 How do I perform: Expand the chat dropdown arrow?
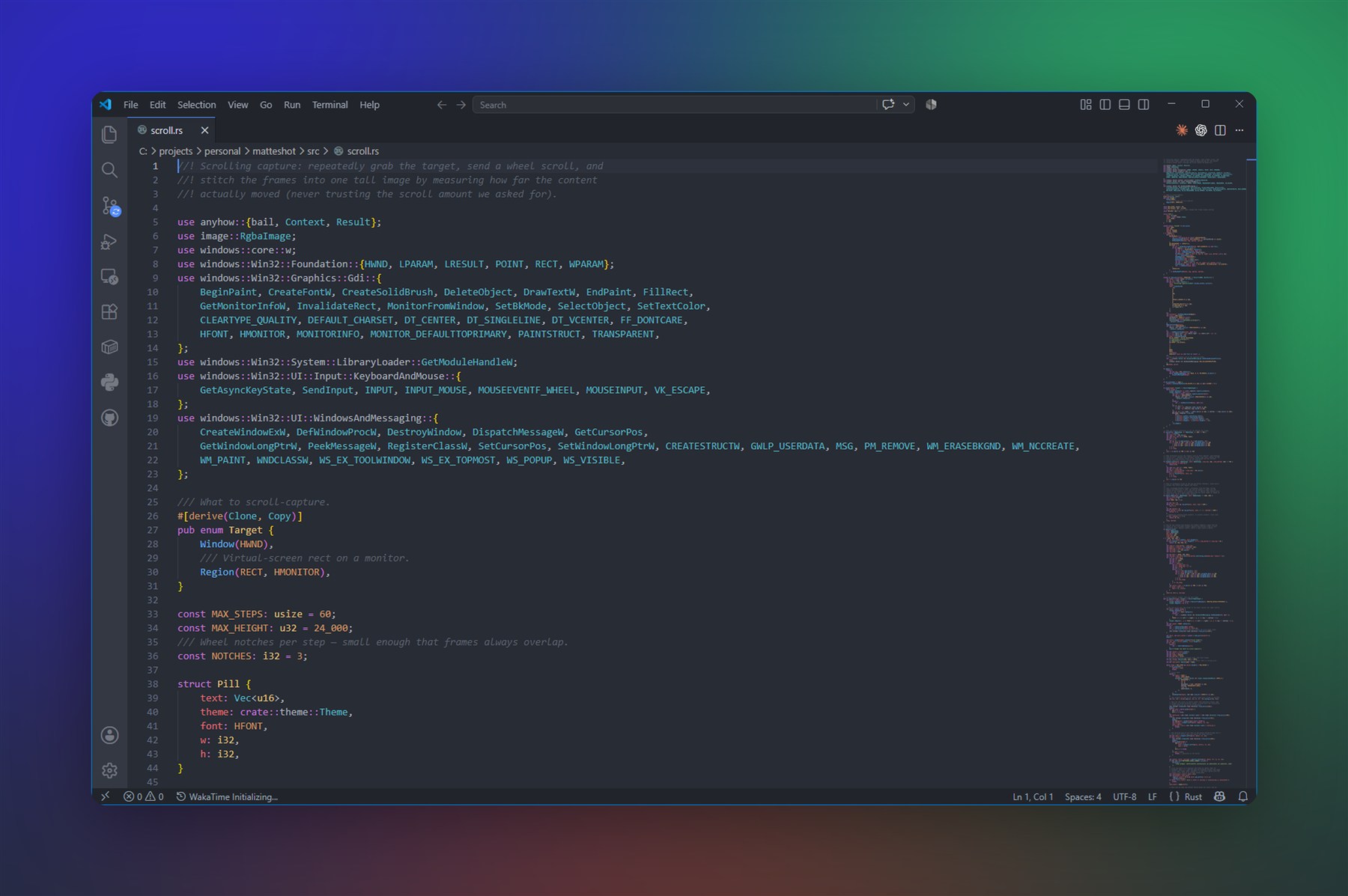click(x=906, y=105)
